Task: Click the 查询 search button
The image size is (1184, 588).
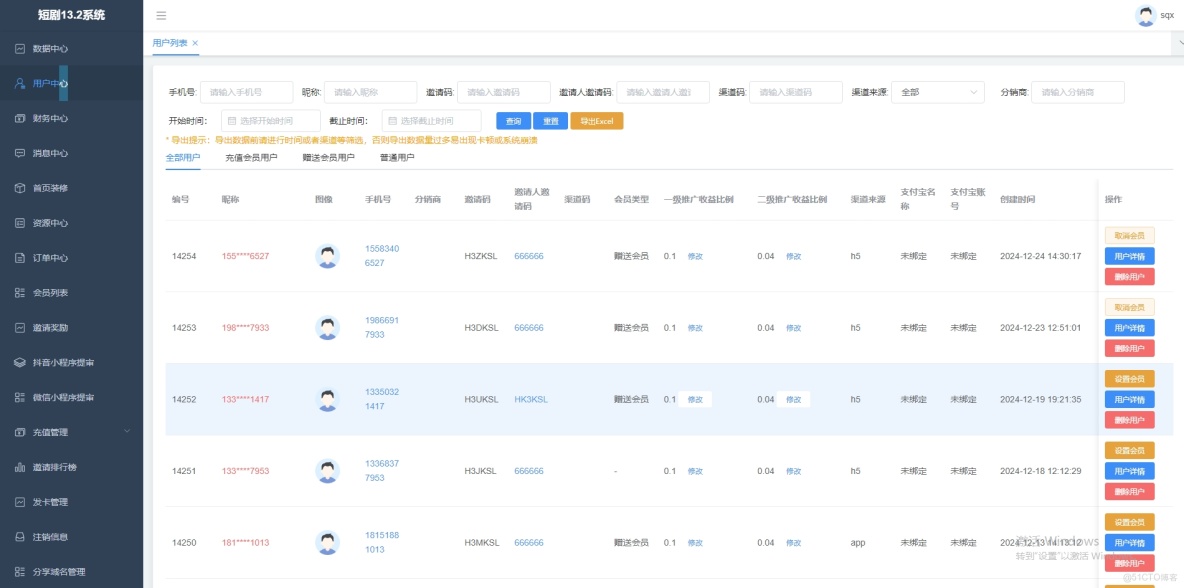Action: (513, 119)
